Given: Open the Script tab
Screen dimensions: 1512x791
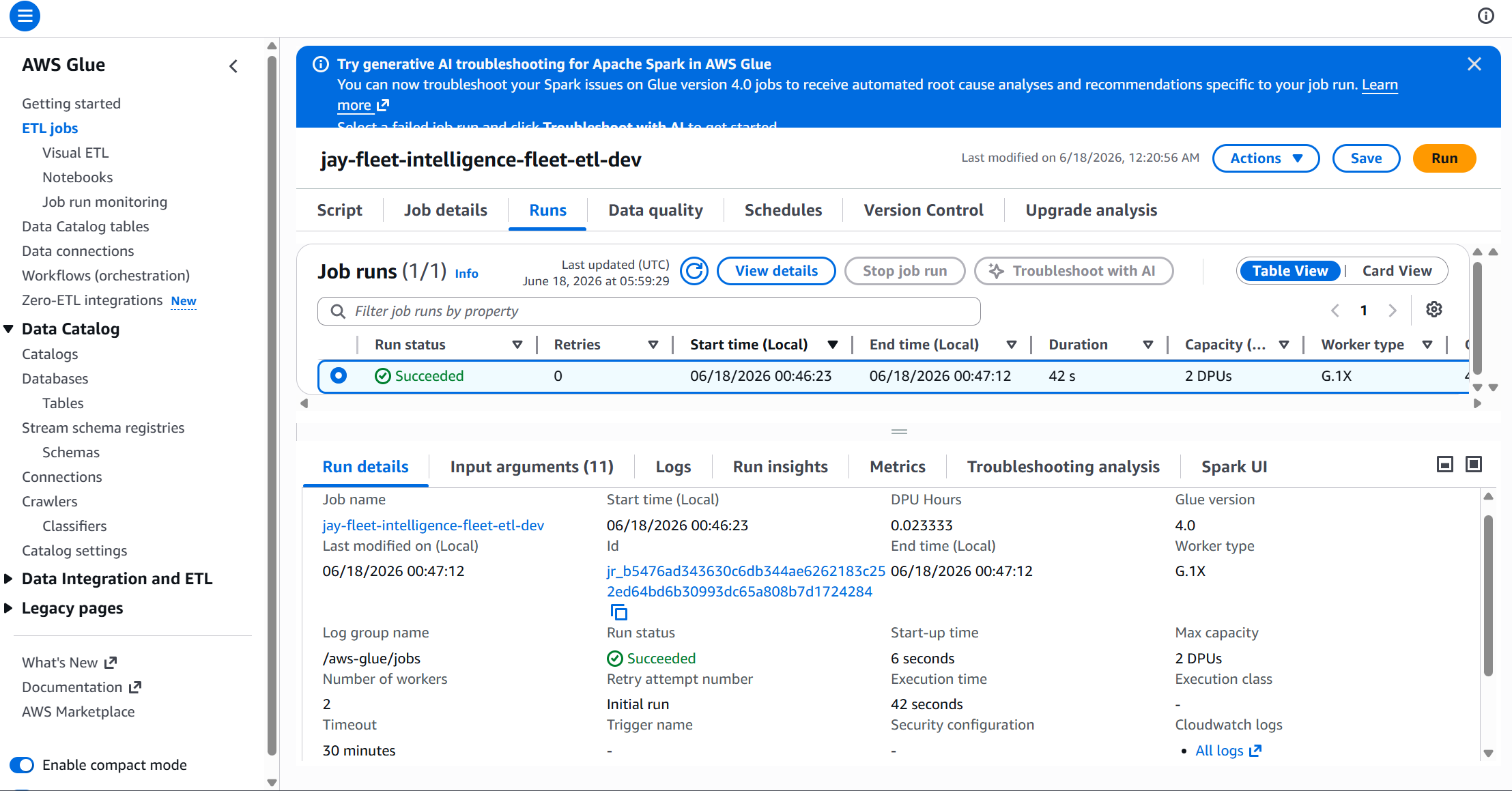Looking at the screenshot, I should click(339, 210).
